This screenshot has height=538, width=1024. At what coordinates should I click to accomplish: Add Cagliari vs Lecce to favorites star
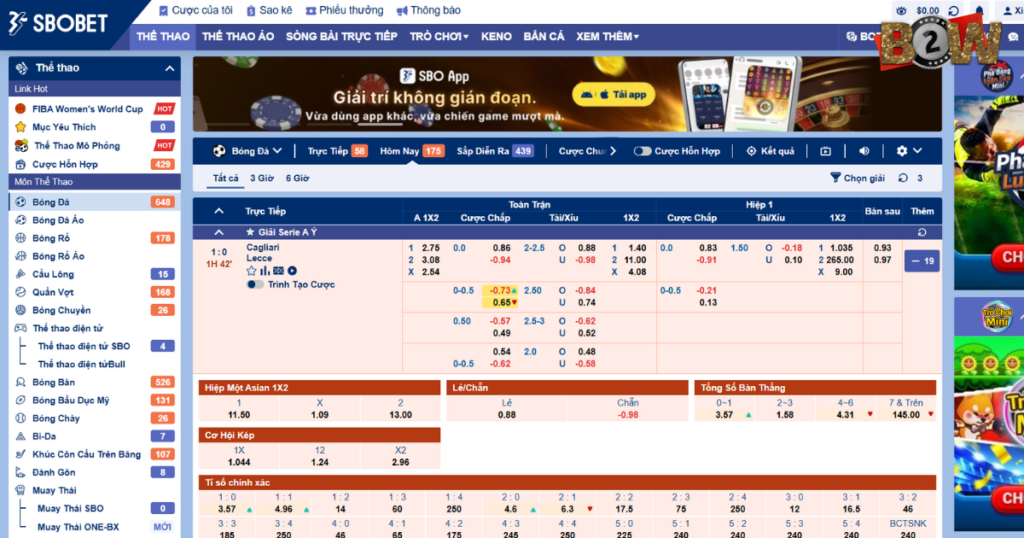[x=251, y=271]
